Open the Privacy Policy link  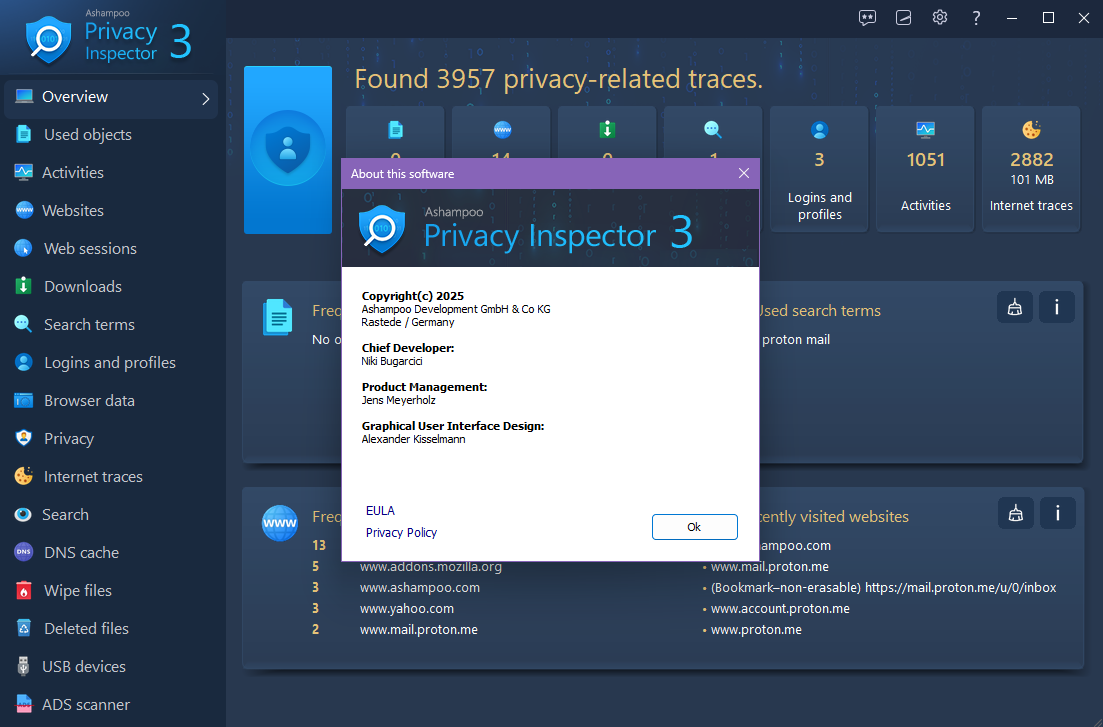pyautogui.click(x=401, y=533)
